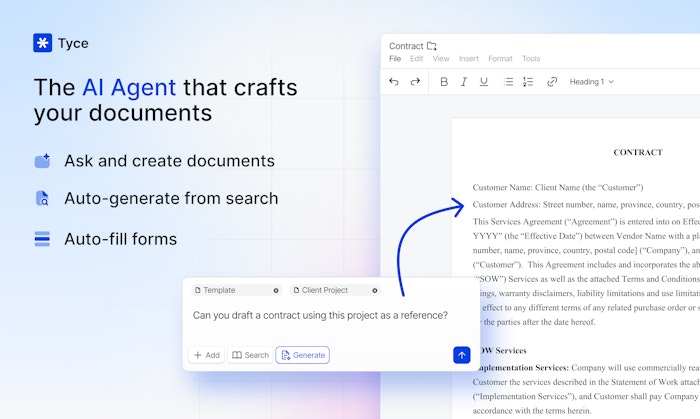700x419 pixels.
Task: Remove the Template attachment chip
Action: [276, 290]
